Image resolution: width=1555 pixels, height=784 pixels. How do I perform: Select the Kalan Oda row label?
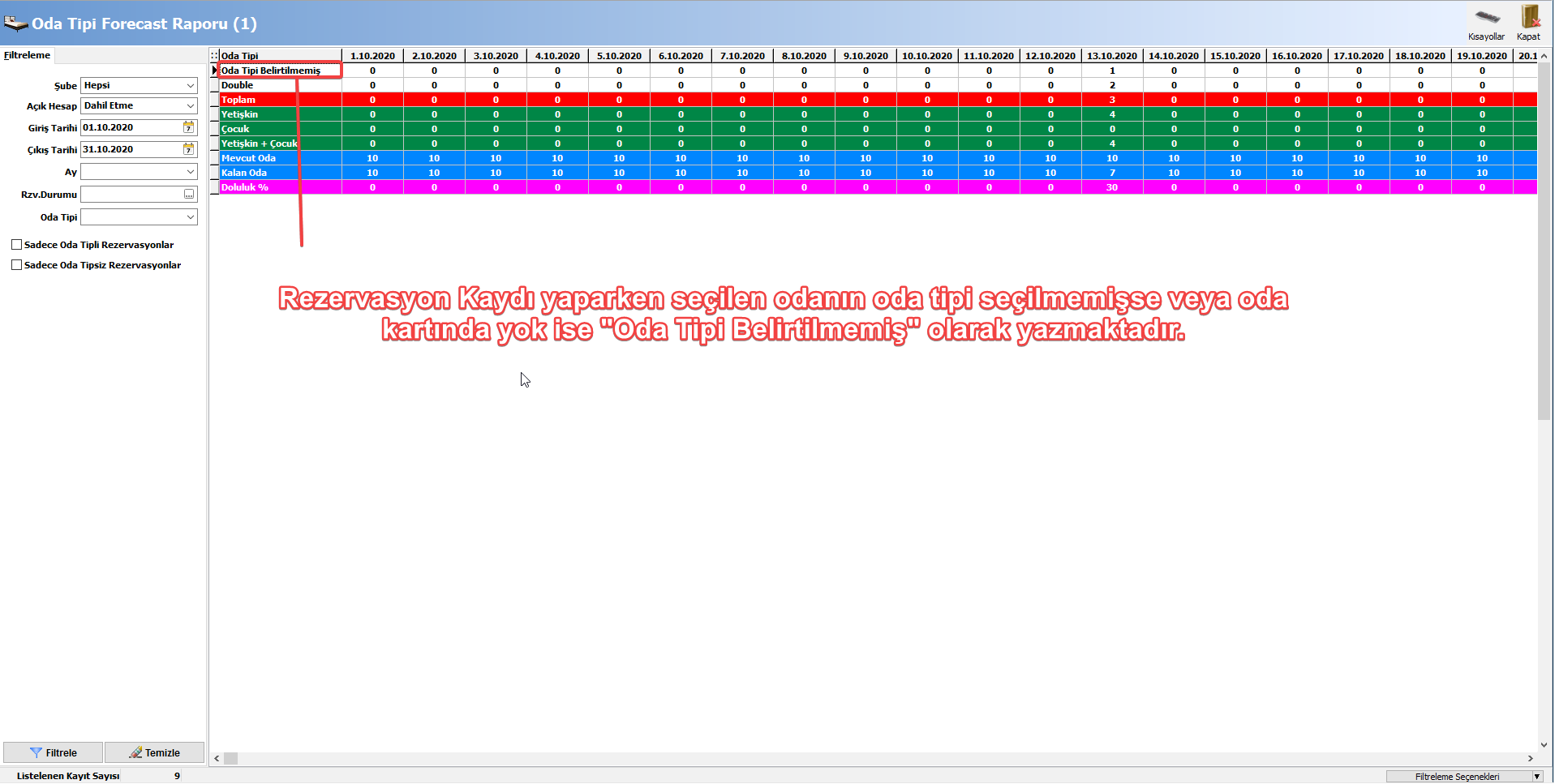[x=281, y=173]
